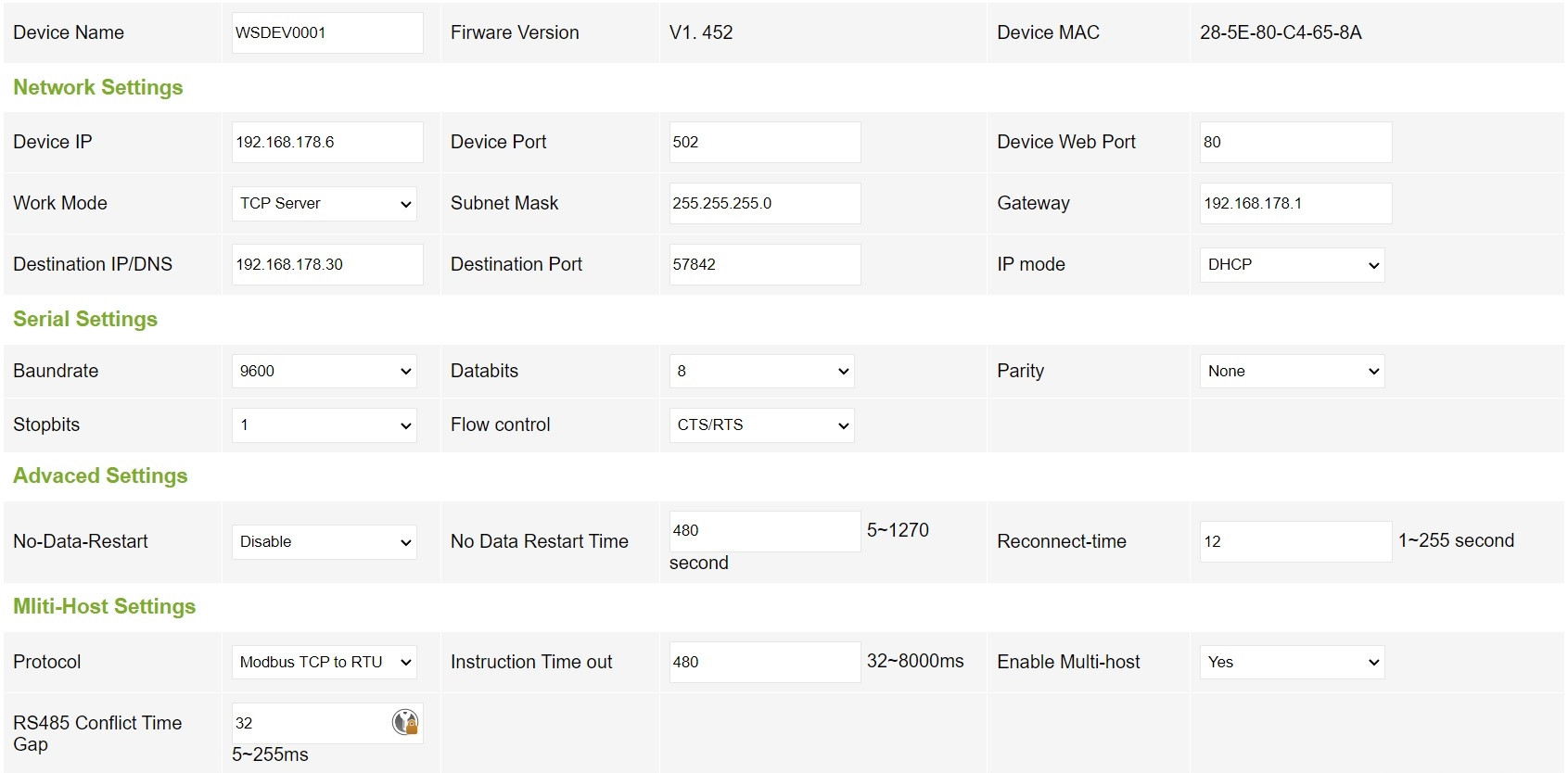Select the Device Web Port field
Image resolution: width=1568 pixels, height=773 pixels.
click(x=1295, y=143)
